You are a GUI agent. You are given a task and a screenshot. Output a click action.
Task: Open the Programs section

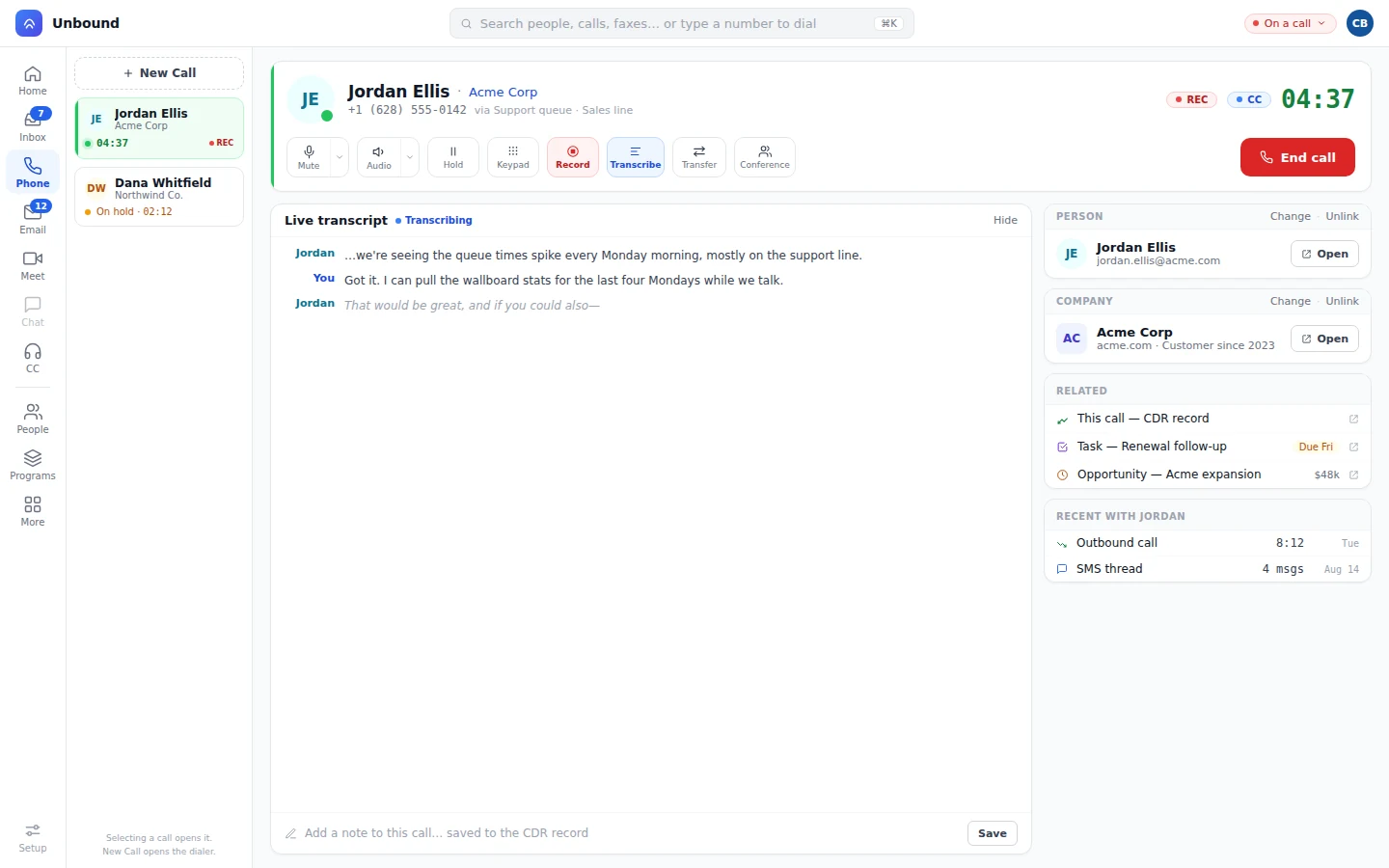pos(33,465)
